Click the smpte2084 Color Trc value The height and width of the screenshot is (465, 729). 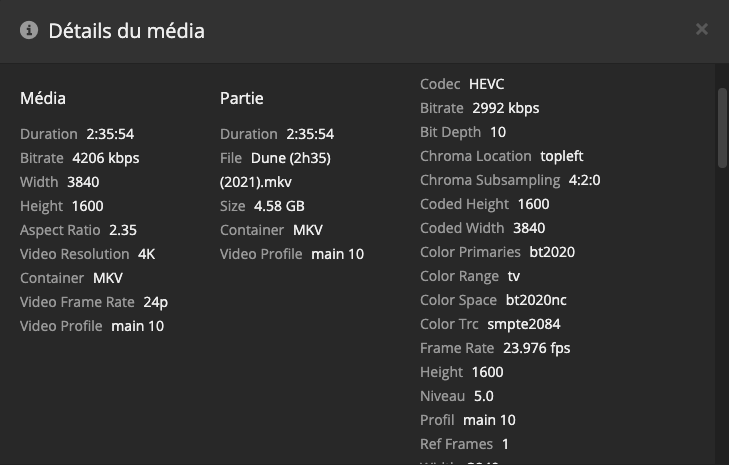[523, 324]
